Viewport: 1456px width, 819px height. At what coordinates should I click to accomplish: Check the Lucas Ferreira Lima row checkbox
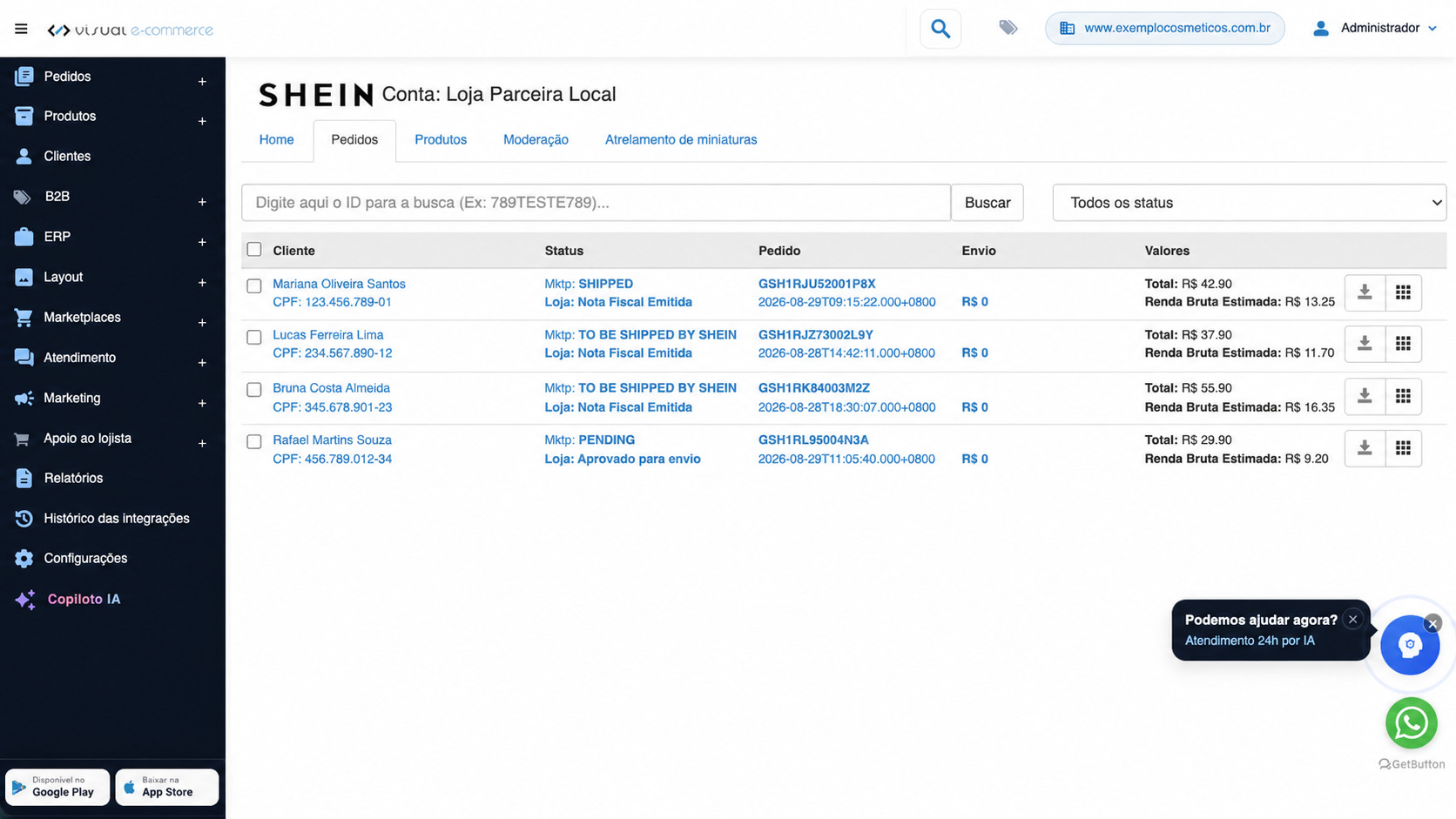254,338
